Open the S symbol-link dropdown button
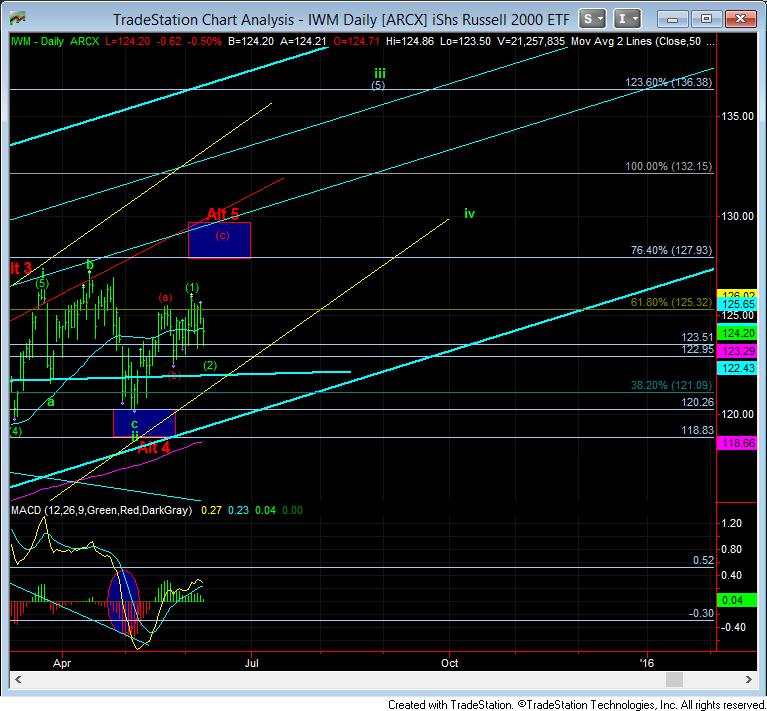The image size is (767, 711). (592, 19)
